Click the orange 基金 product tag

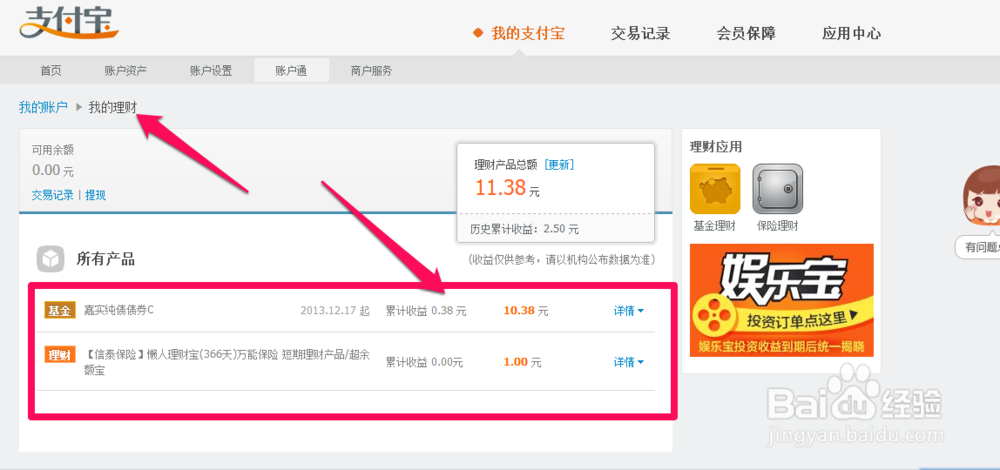60,310
